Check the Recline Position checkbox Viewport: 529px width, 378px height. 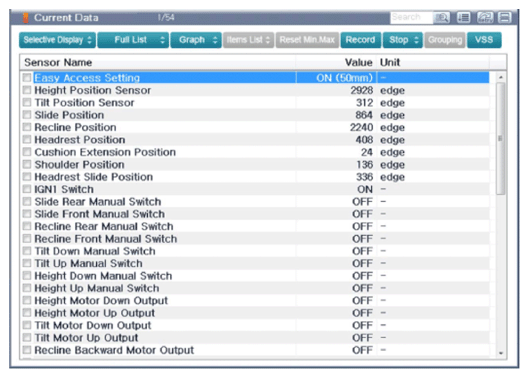coord(27,127)
